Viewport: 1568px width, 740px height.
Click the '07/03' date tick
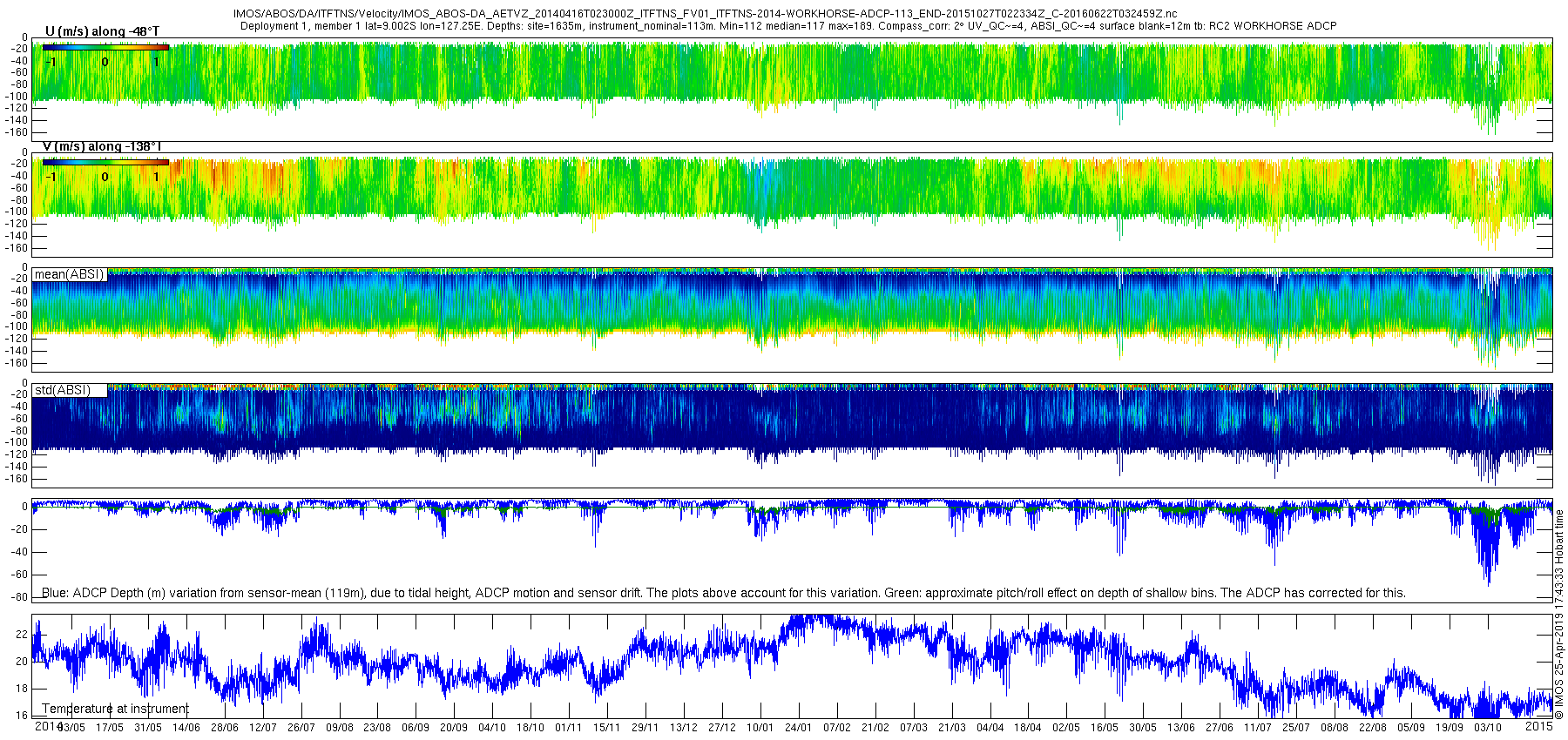point(913,728)
